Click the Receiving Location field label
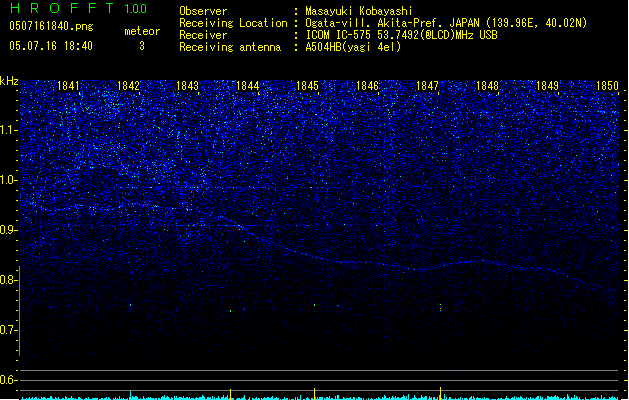 (233, 23)
